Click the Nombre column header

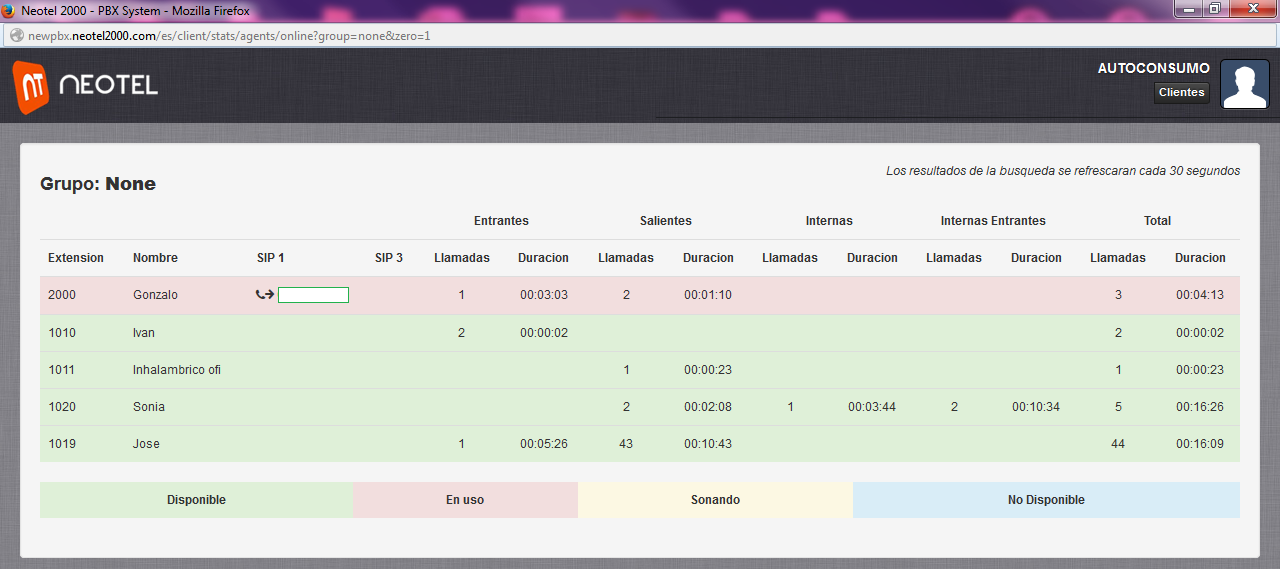(155, 258)
